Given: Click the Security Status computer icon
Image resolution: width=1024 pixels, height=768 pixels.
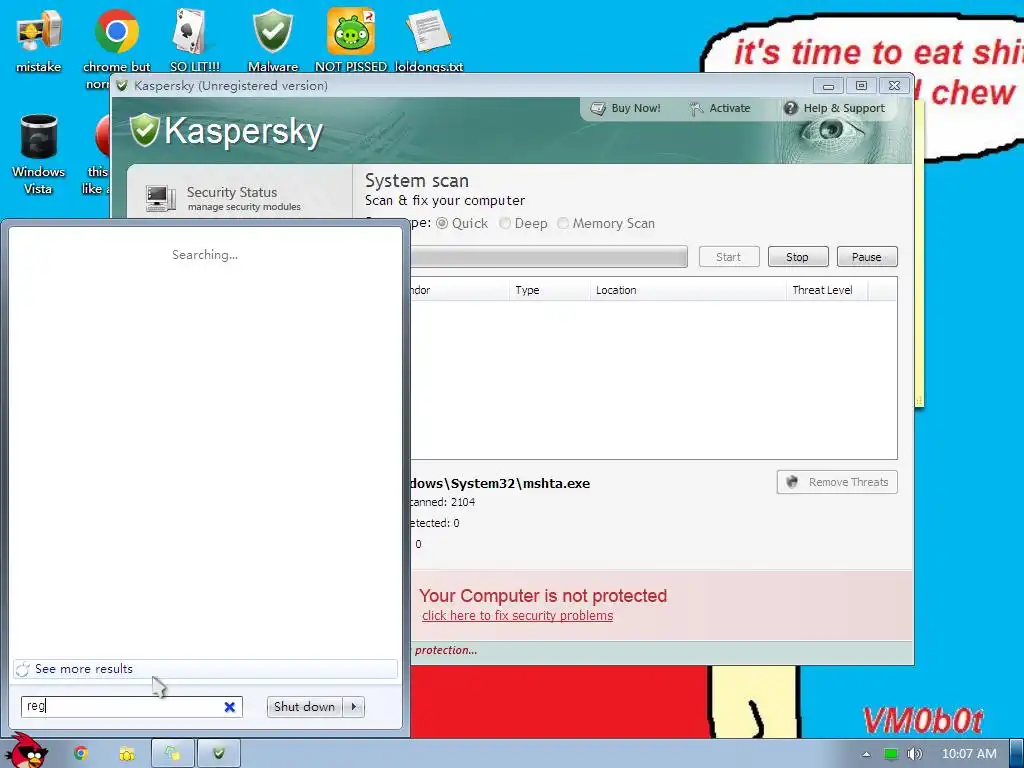Looking at the screenshot, I should click(x=161, y=199).
